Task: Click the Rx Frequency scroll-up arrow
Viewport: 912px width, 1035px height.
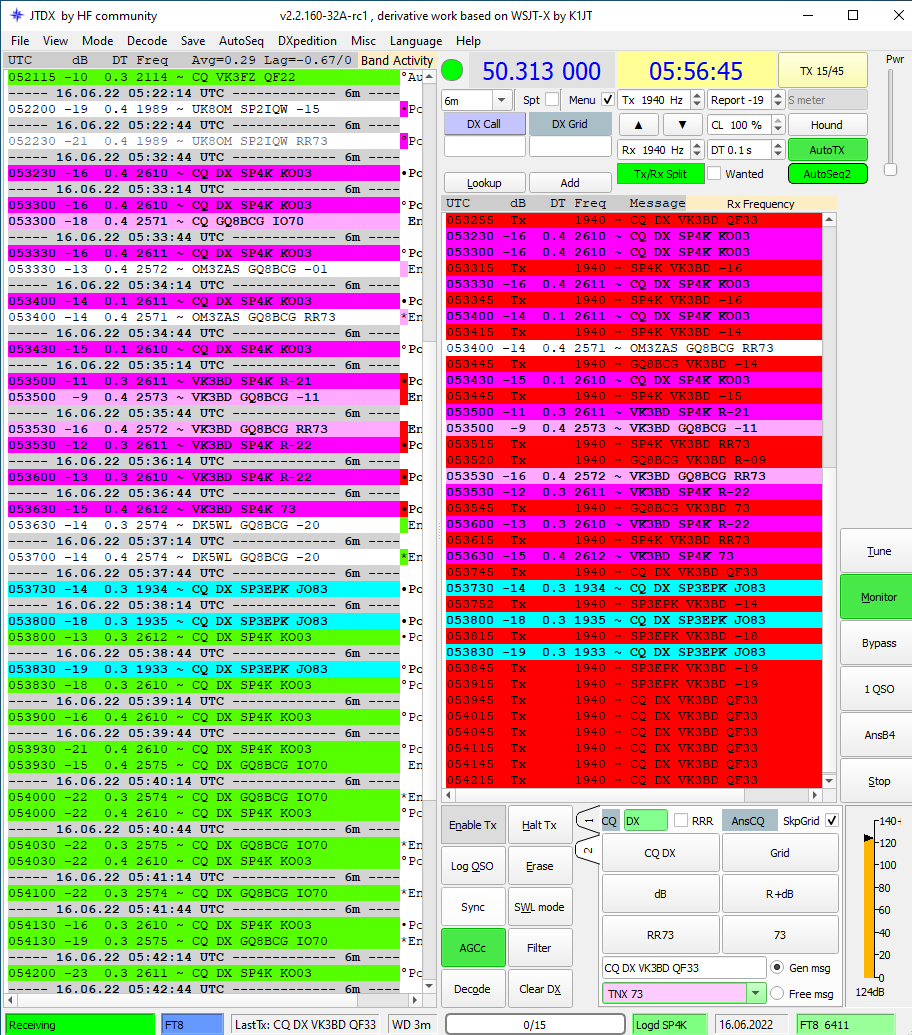Action: click(830, 219)
